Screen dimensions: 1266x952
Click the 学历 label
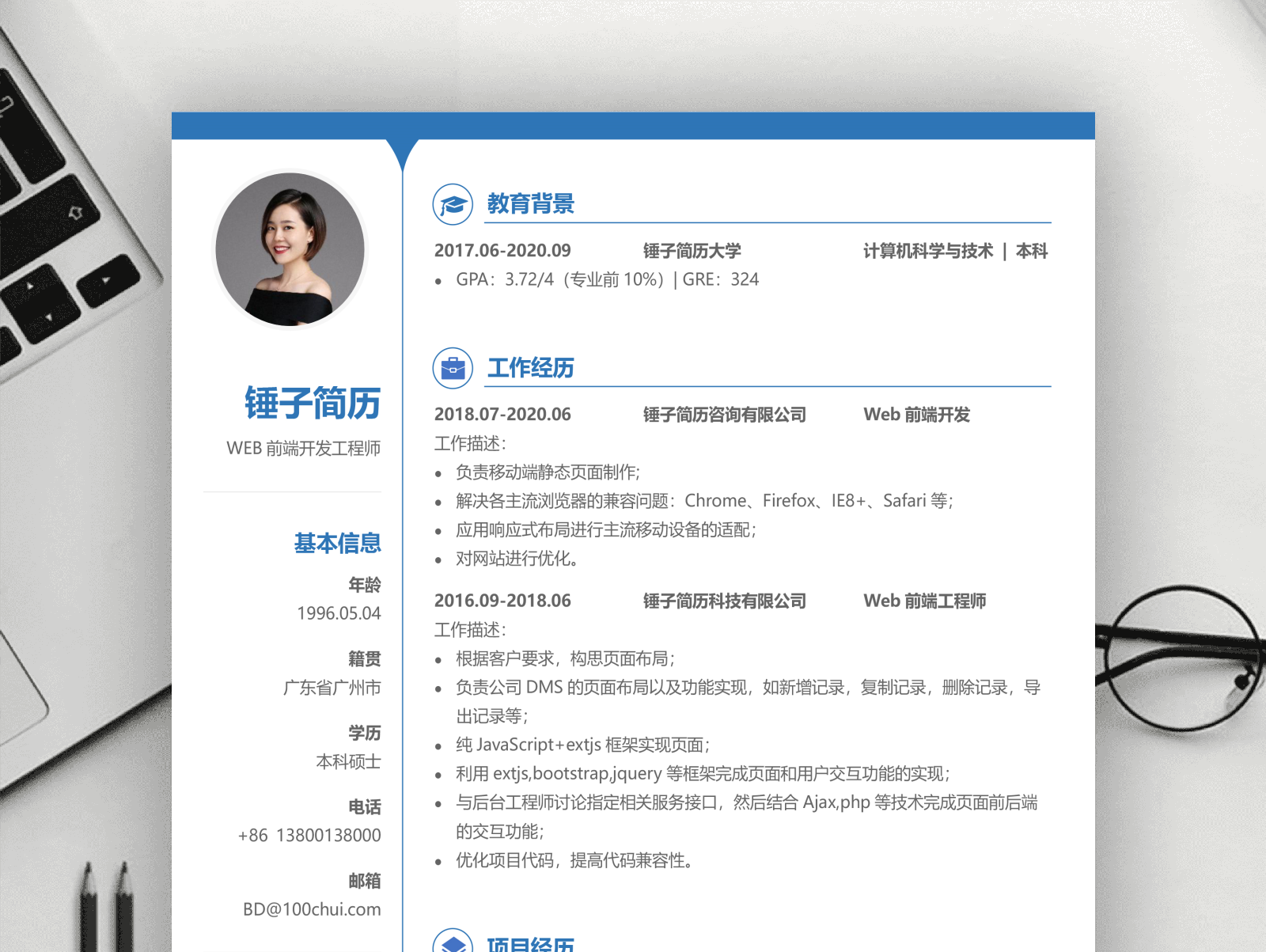(x=365, y=733)
